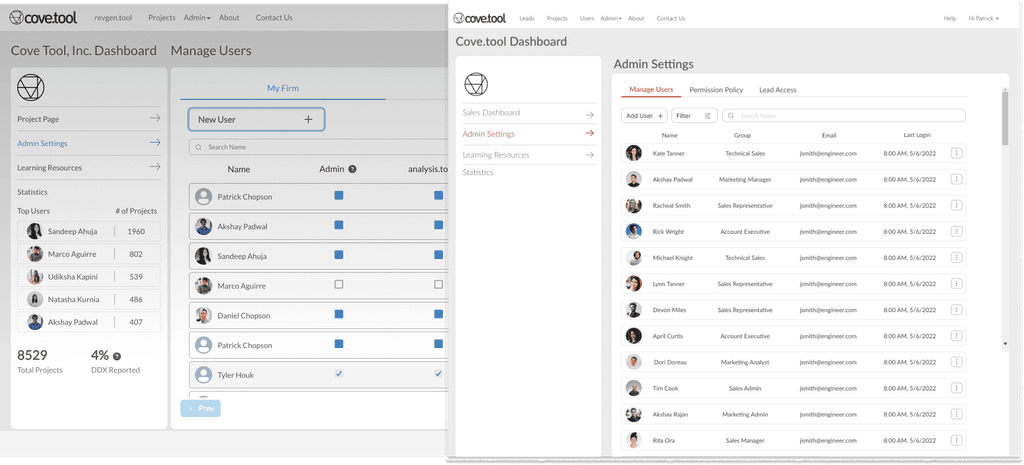Click Users link in right window navbar
This screenshot has width=1024, height=465.
click(587, 18)
